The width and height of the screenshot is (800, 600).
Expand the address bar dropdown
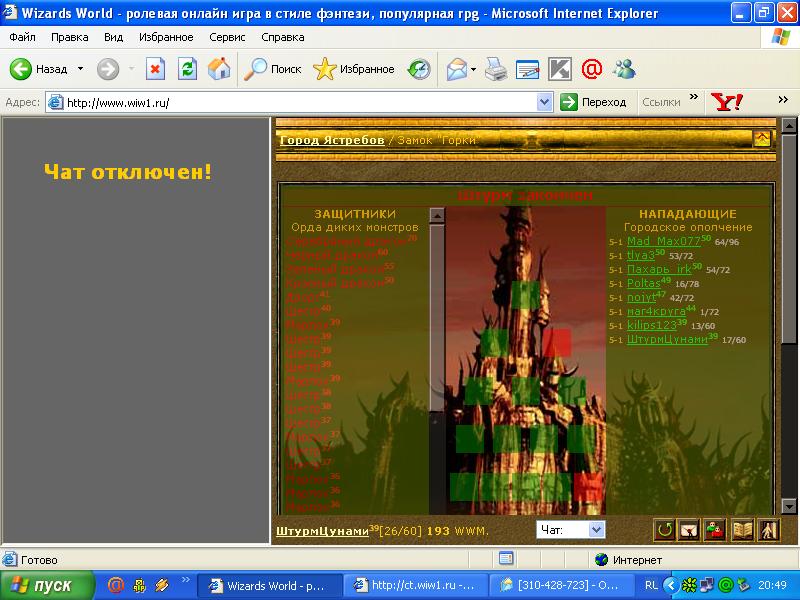[x=545, y=103]
